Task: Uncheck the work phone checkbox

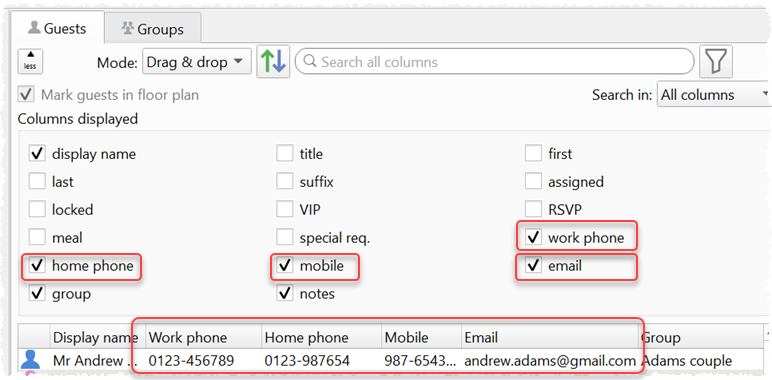Action: pyautogui.click(x=533, y=238)
